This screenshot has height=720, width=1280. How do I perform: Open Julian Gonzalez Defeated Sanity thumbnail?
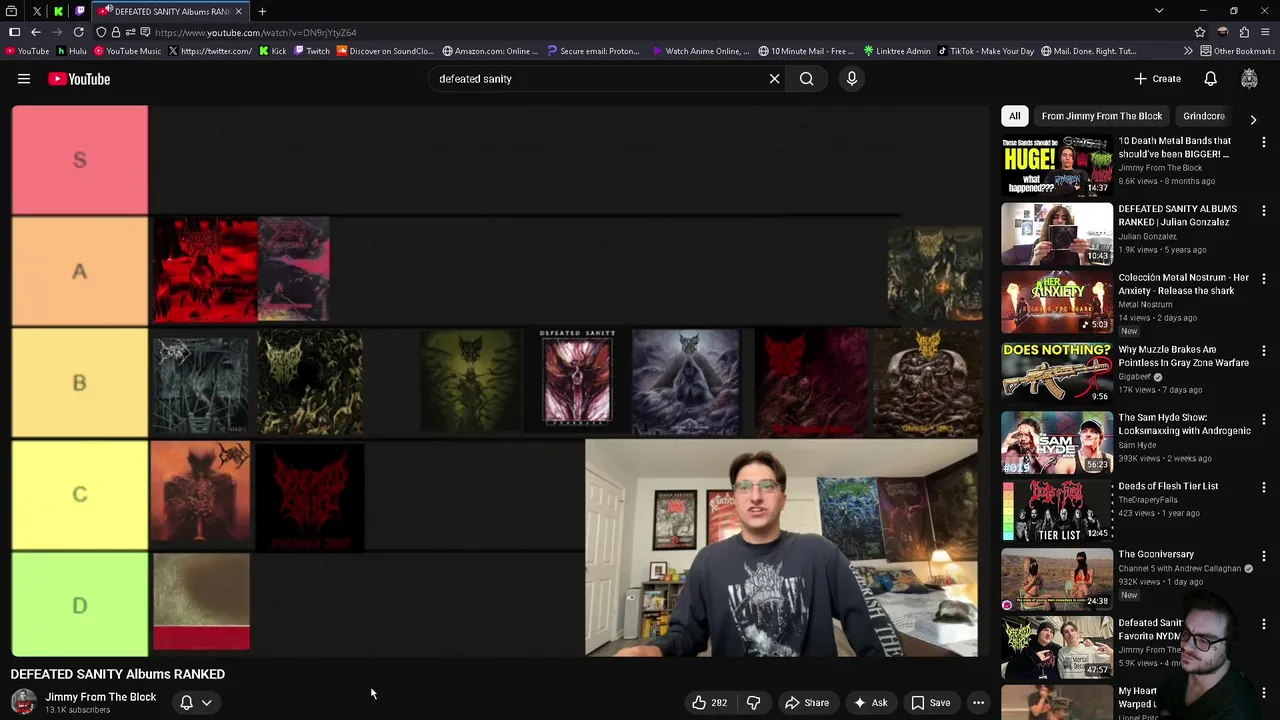(x=1057, y=233)
